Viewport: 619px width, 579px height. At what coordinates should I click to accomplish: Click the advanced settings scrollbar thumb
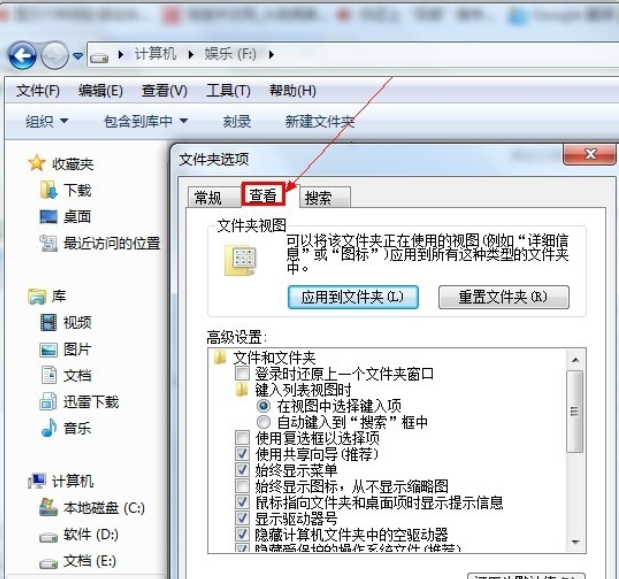[x=575, y=411]
